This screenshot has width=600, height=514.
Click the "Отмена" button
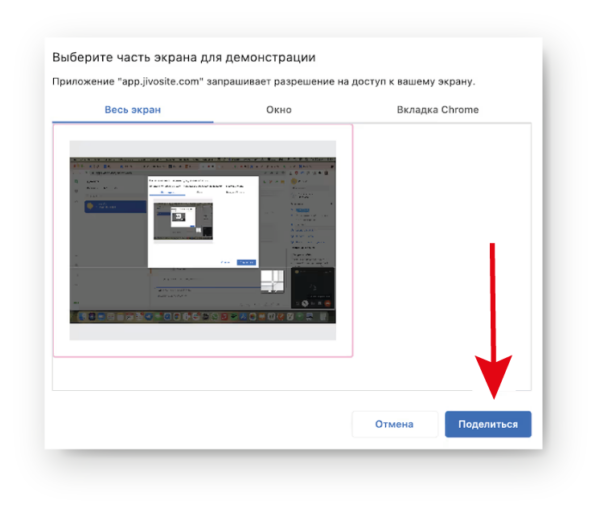tap(395, 424)
